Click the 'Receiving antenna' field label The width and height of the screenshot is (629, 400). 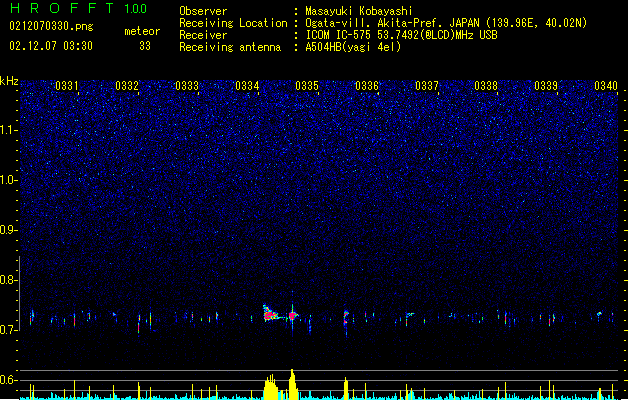230,47
